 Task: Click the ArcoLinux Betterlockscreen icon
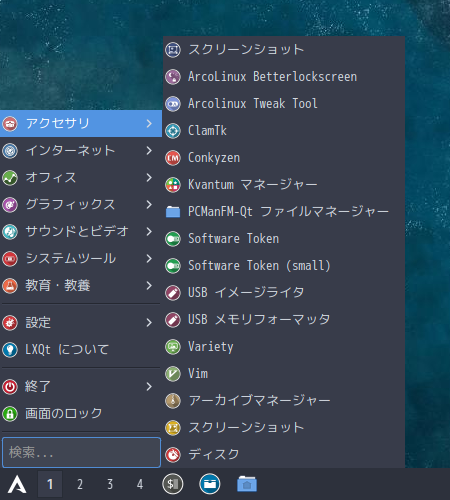pyautogui.click(x=173, y=77)
